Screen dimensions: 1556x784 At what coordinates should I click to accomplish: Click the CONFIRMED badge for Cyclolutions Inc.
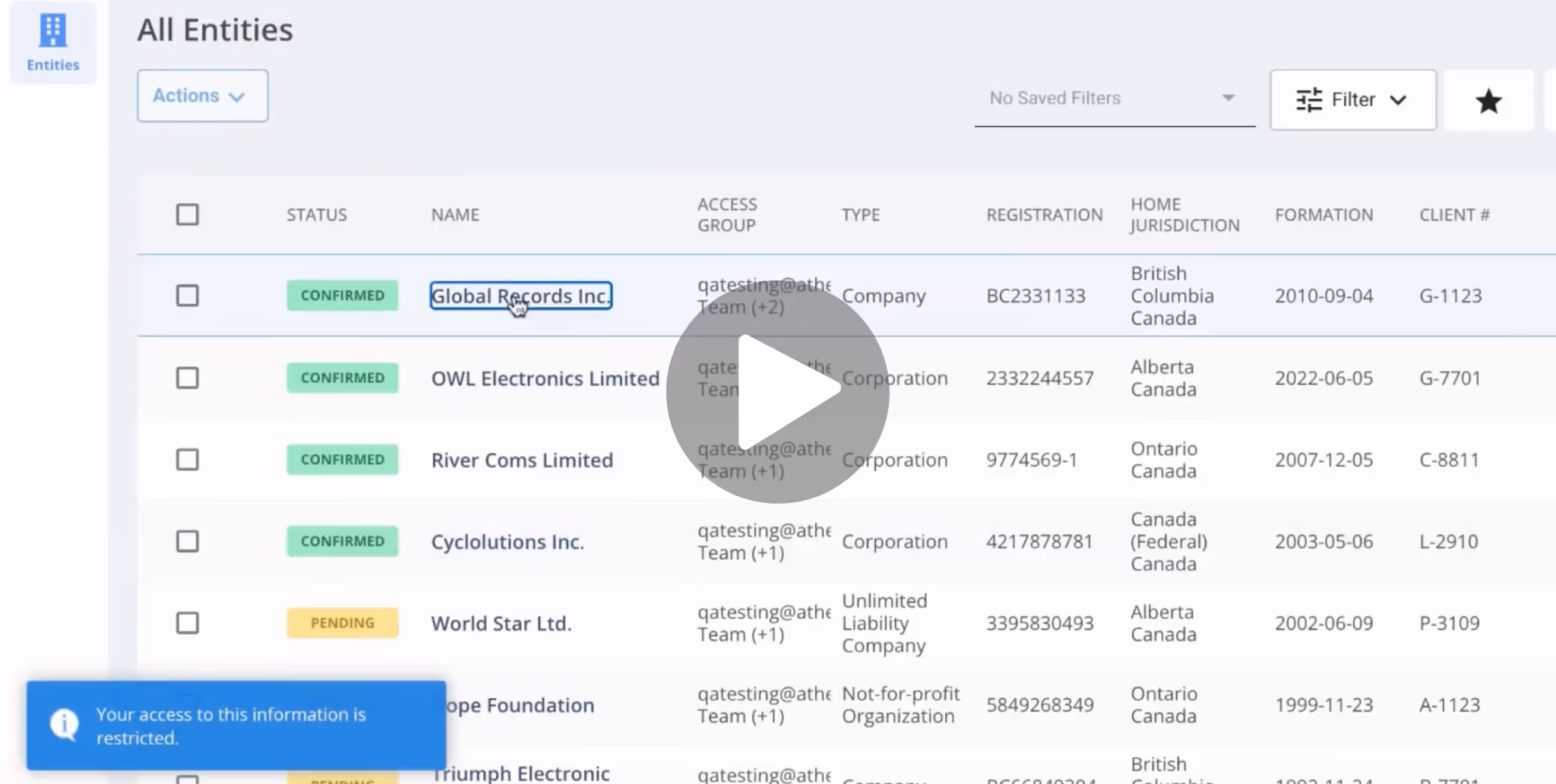(343, 542)
